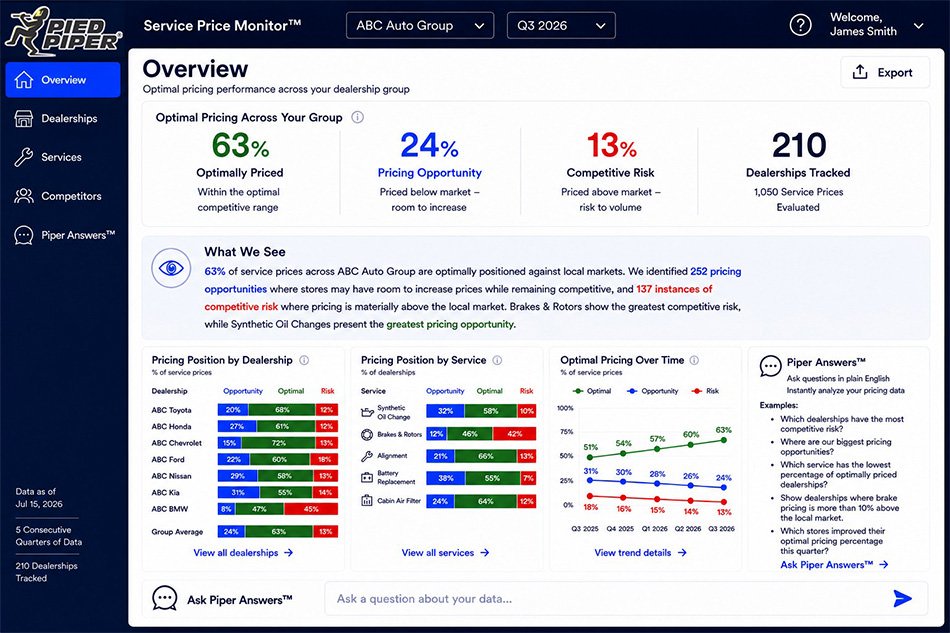Click the Pied Piper logo
This screenshot has width=950, height=633.
click(63, 30)
